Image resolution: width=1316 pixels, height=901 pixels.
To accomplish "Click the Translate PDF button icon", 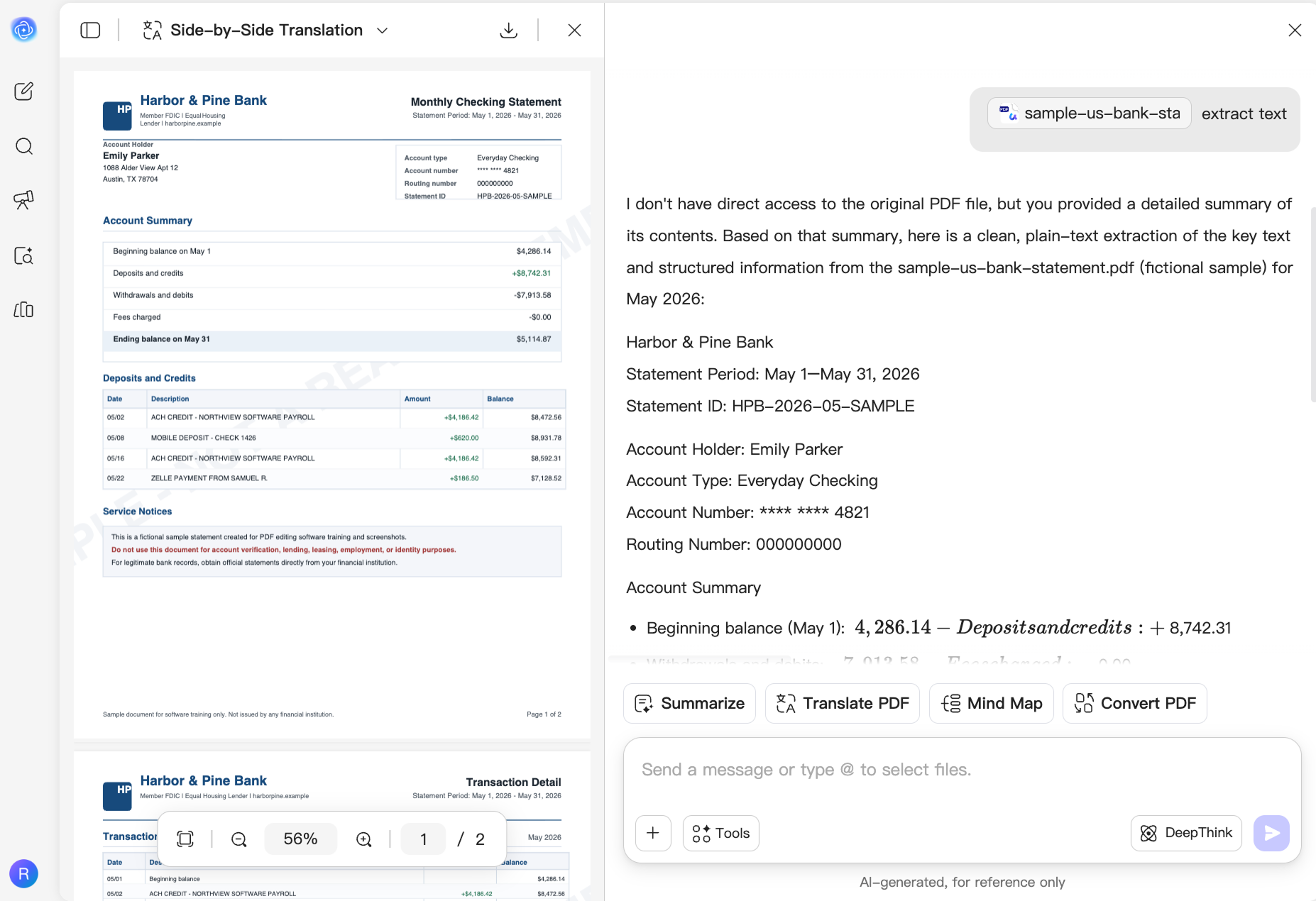I will [x=786, y=703].
